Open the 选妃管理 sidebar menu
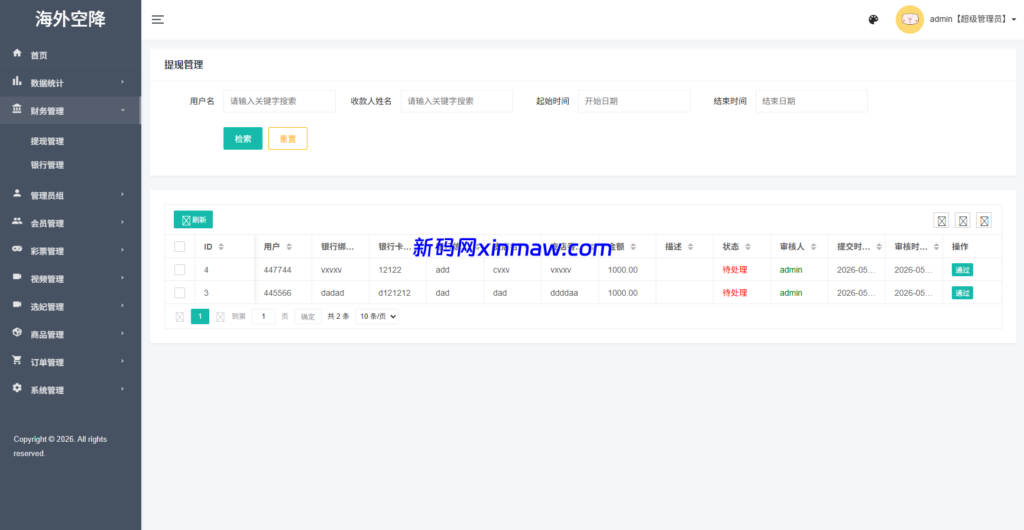 pos(71,307)
